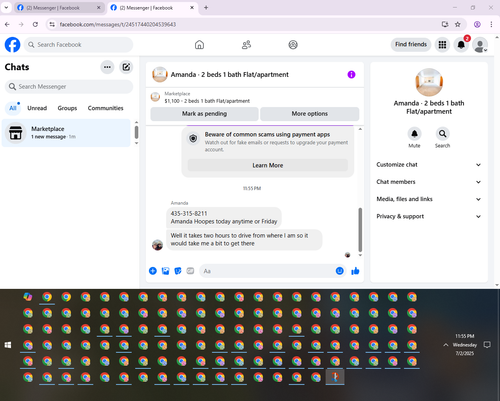Select the Communities chats filter
This screenshot has height=401, width=500.
(105, 108)
